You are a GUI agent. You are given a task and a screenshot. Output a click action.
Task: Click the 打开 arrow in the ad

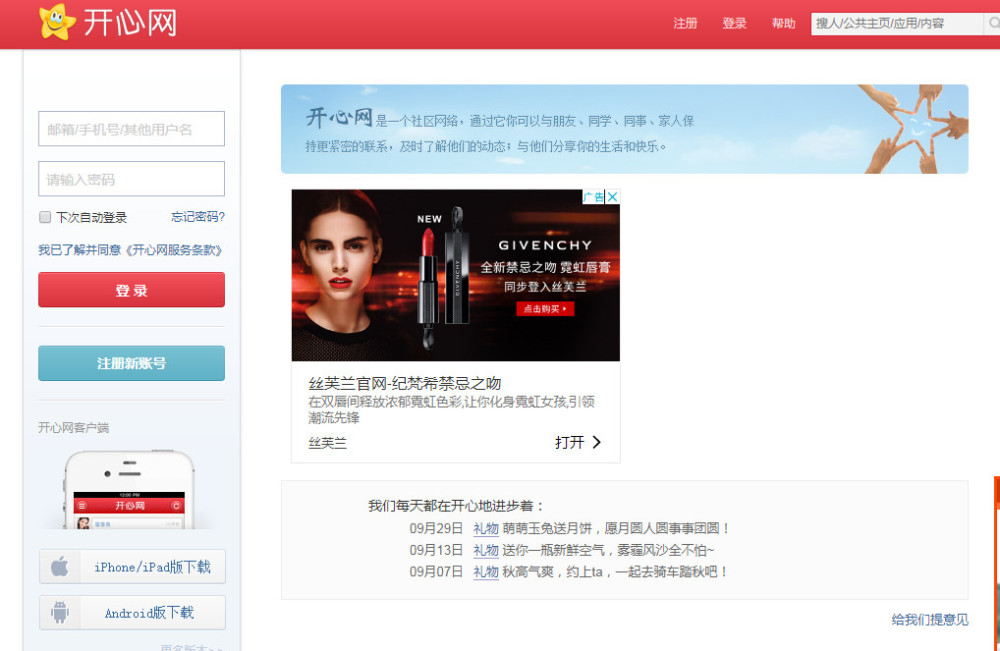(x=578, y=443)
